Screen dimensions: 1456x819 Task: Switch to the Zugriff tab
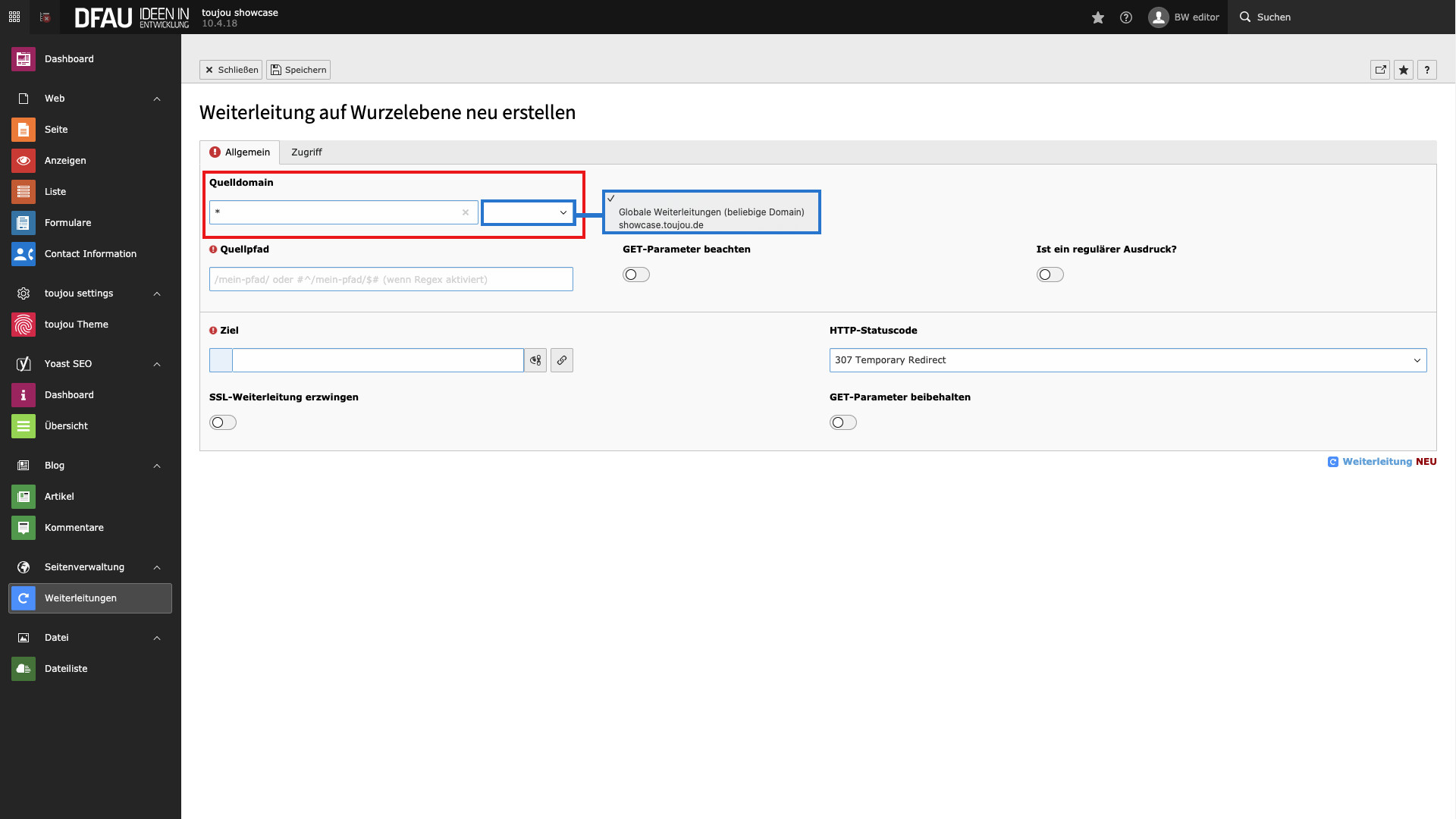pos(306,152)
